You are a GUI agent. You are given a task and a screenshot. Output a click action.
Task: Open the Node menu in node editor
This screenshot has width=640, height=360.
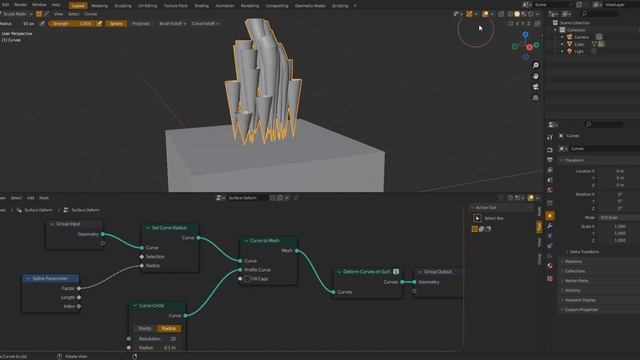click(44, 198)
